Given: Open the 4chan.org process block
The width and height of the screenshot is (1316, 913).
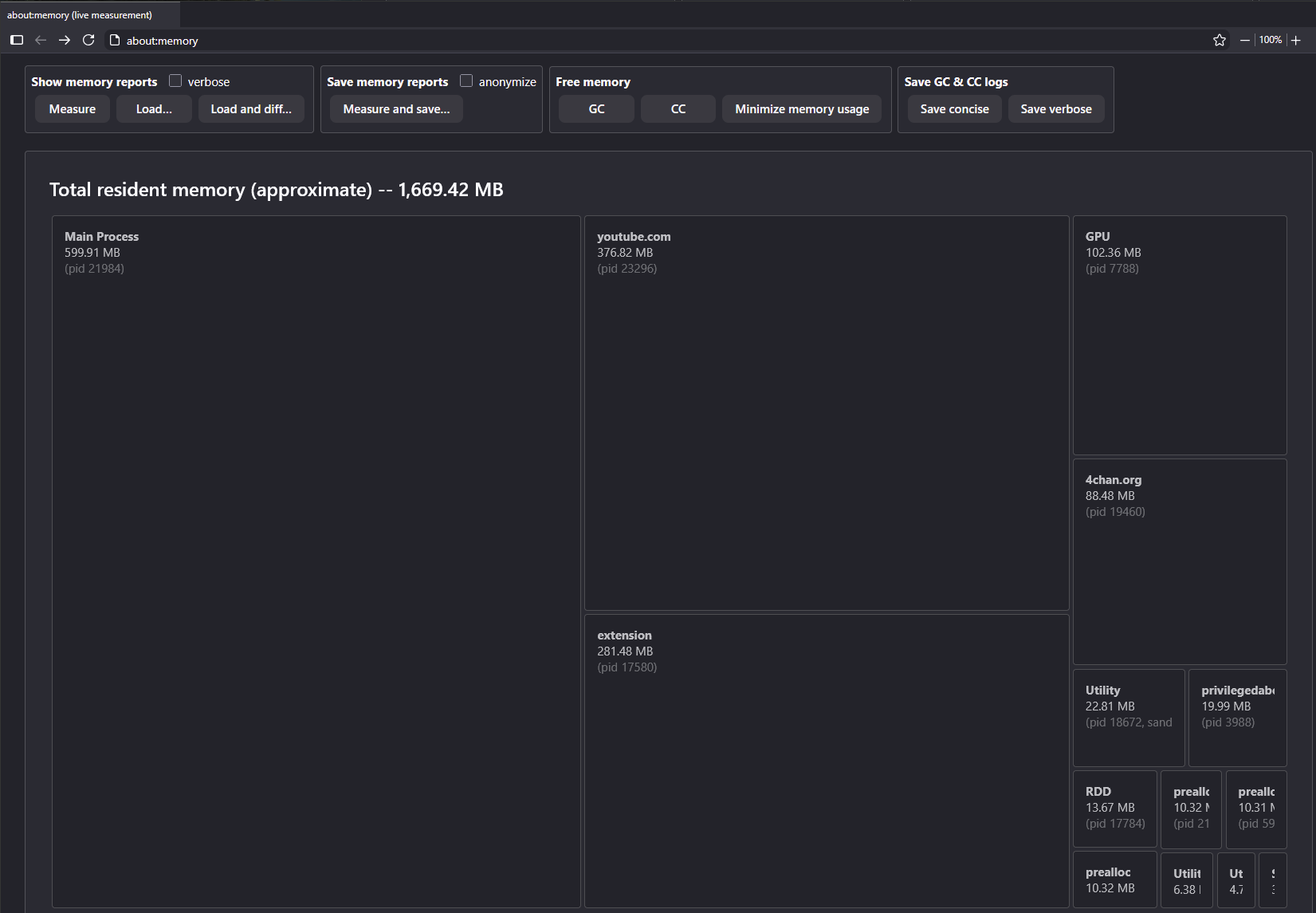Looking at the screenshot, I should click(x=1180, y=561).
